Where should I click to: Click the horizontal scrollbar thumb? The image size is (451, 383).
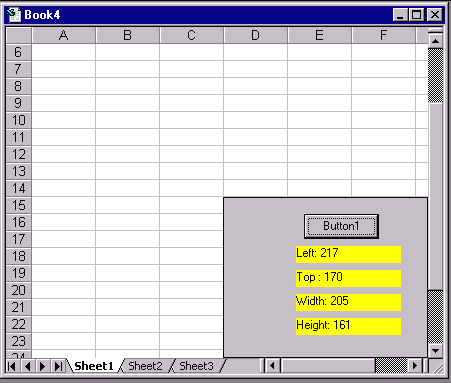point(328,366)
